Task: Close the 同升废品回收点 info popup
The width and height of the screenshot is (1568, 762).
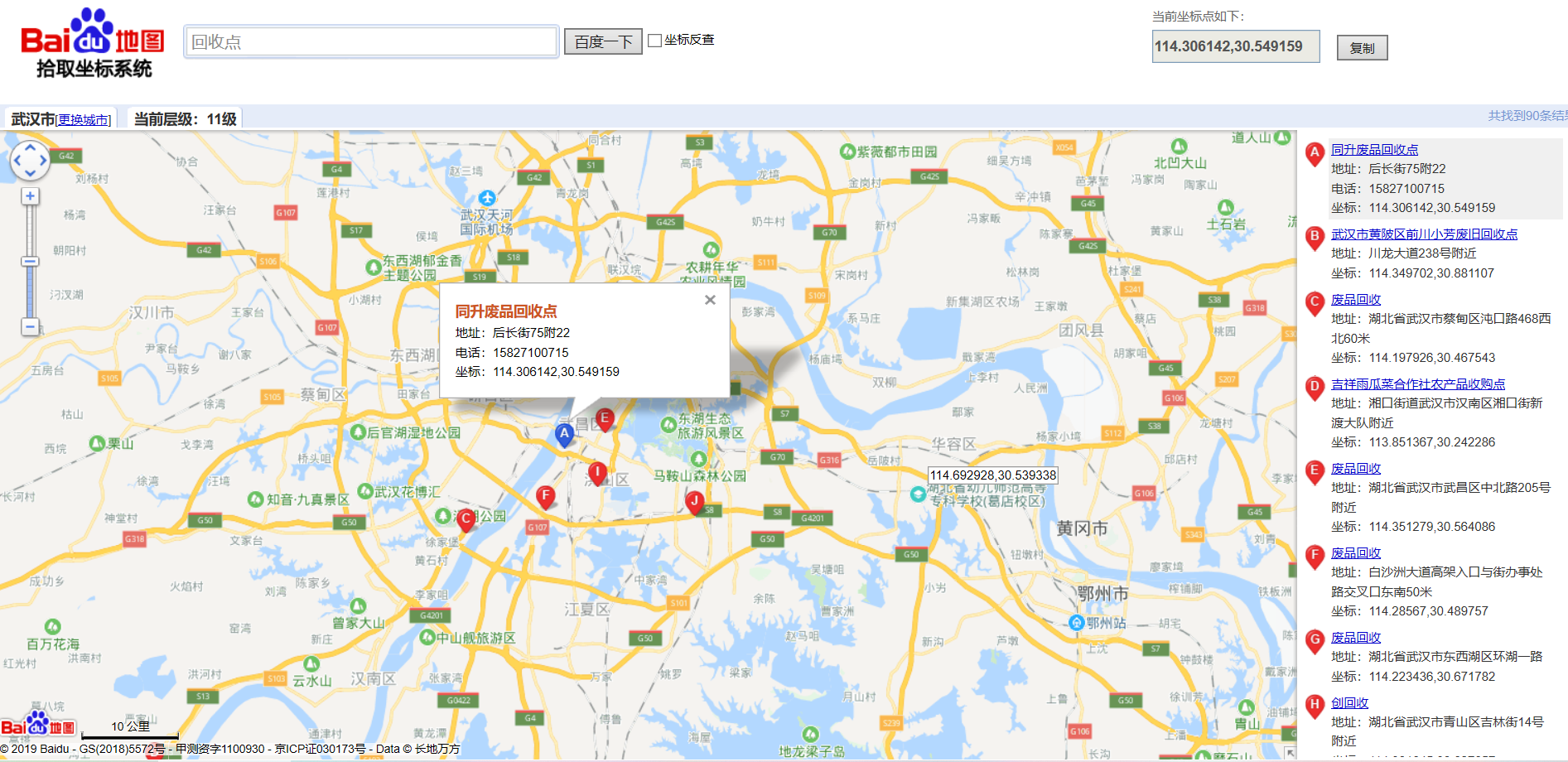Action: [x=710, y=300]
